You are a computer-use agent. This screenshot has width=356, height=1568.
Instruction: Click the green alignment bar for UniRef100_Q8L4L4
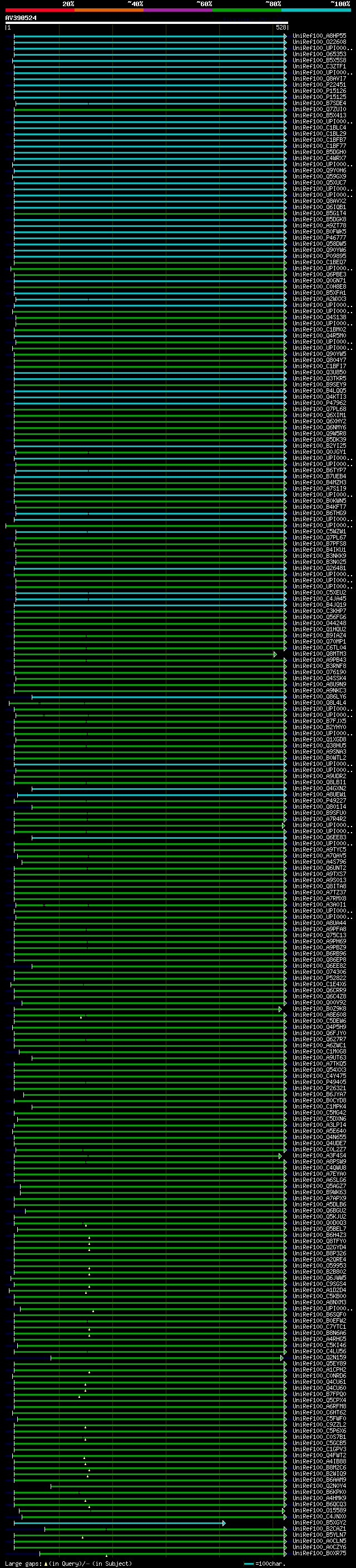[x=148, y=703]
